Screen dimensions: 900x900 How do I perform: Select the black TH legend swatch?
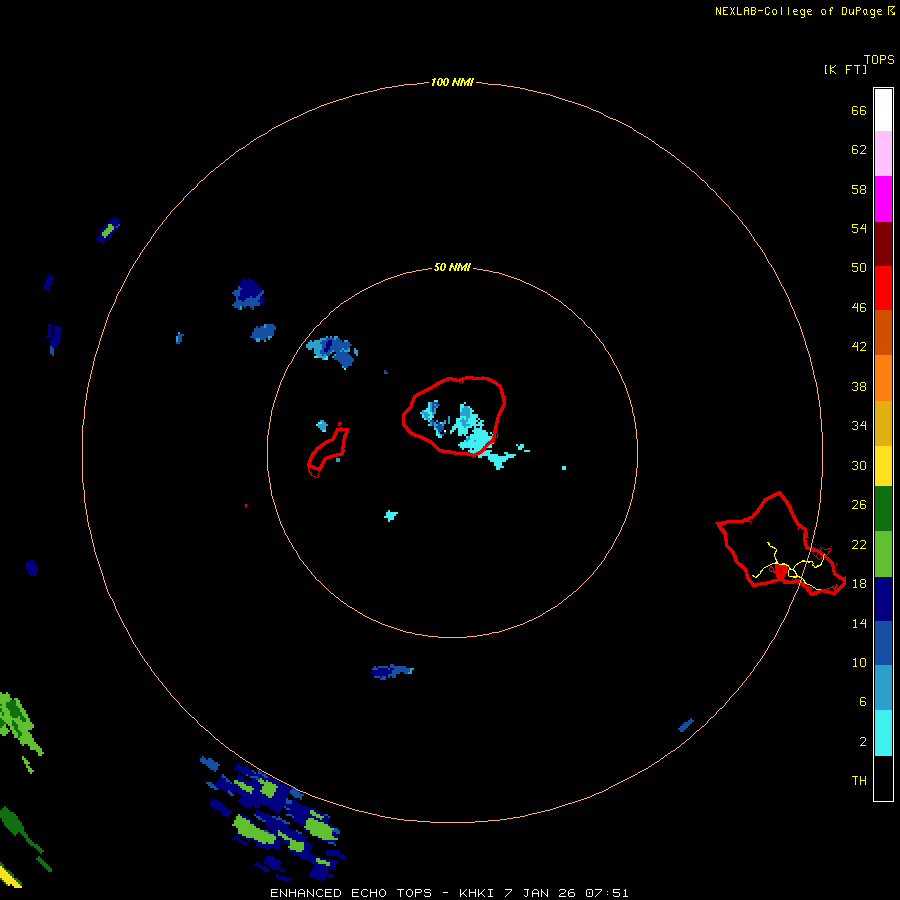click(883, 778)
